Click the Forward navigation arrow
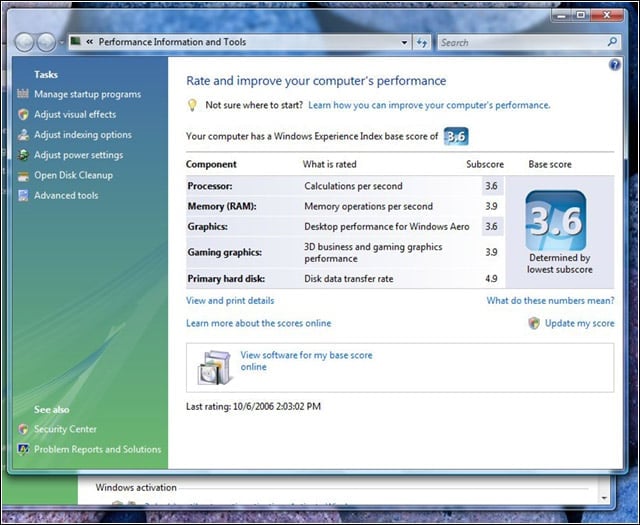The image size is (640, 525). 46,42
